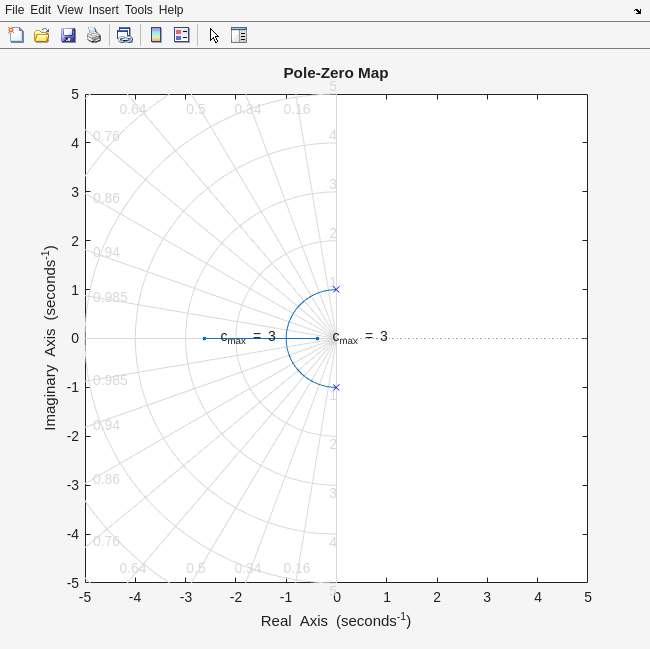Expand the View menu
The image size is (650, 649).
pos(70,10)
